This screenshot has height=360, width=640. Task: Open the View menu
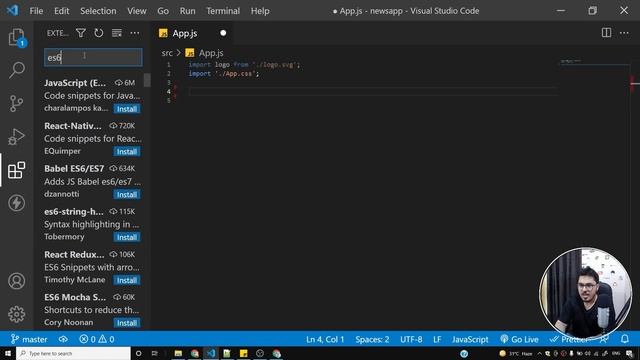(137, 11)
